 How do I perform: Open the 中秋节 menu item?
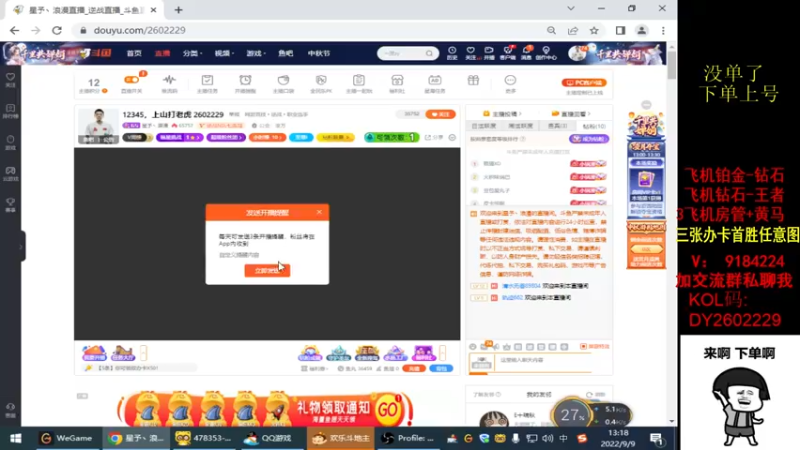click(x=319, y=53)
